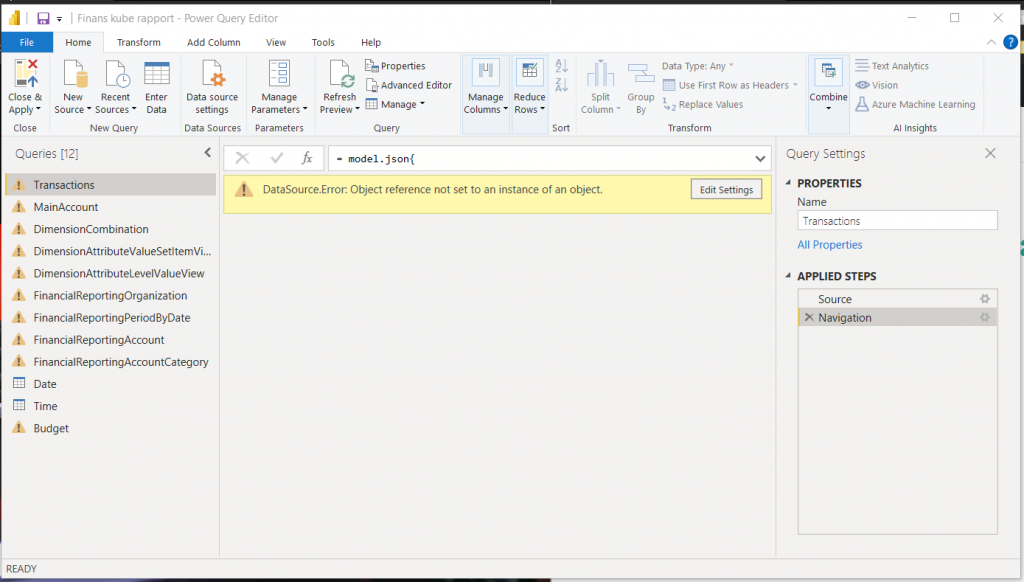The image size is (1024, 582).
Task: Open the Help question mark icon
Action: [1010, 42]
